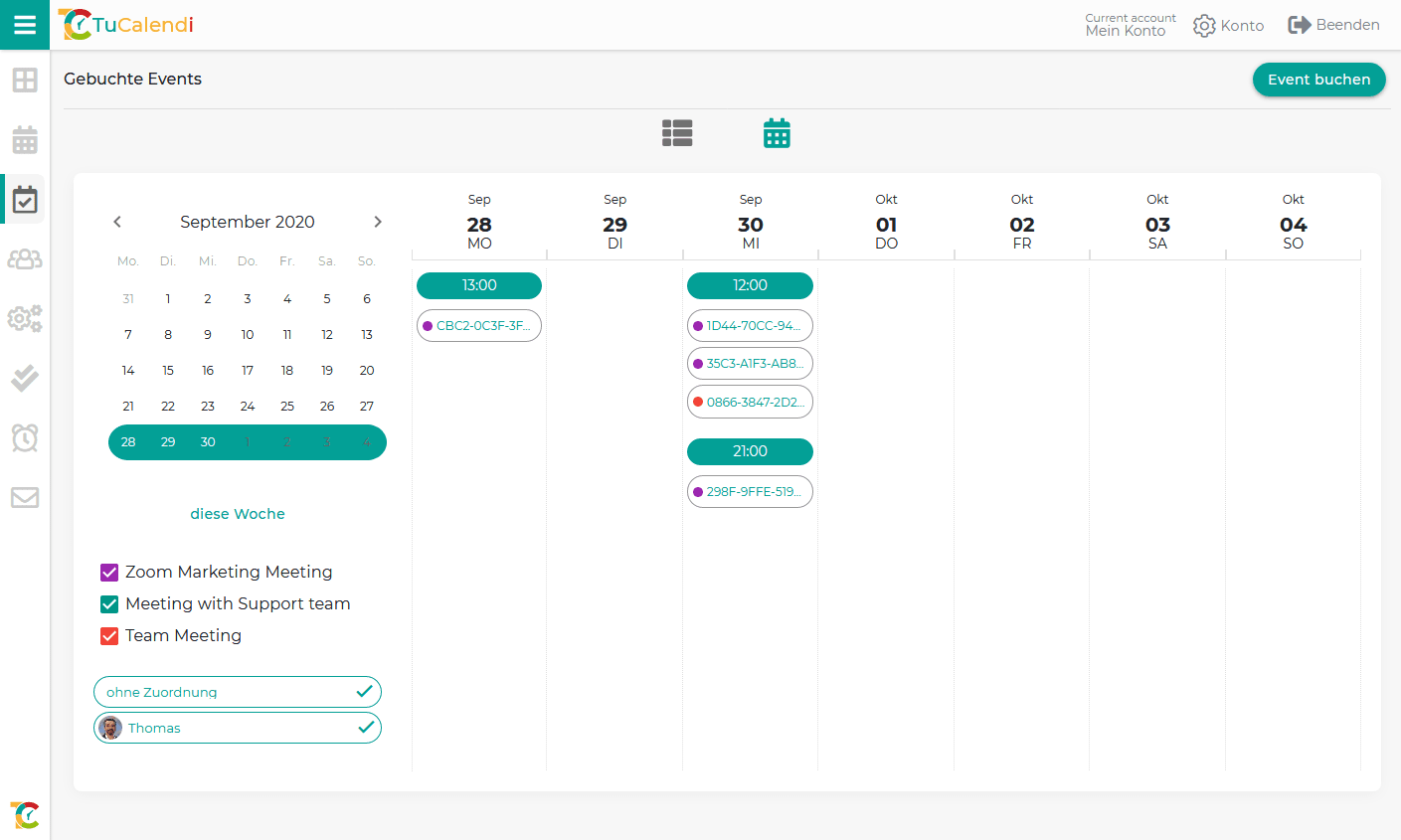
Task: Open Konto via the gear icon
Action: (1228, 25)
